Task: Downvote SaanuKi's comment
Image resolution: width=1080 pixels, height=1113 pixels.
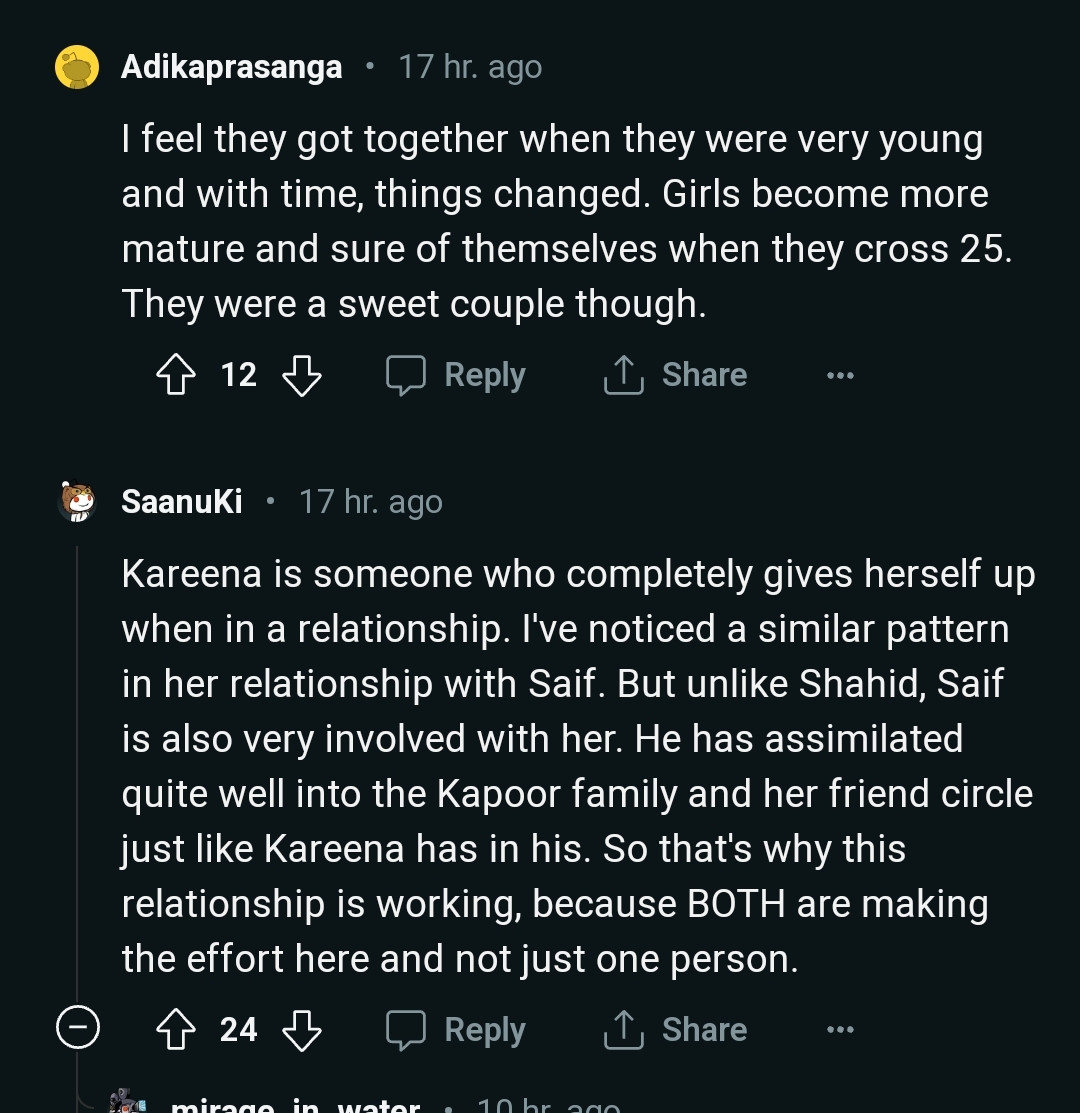Action: 301,1030
